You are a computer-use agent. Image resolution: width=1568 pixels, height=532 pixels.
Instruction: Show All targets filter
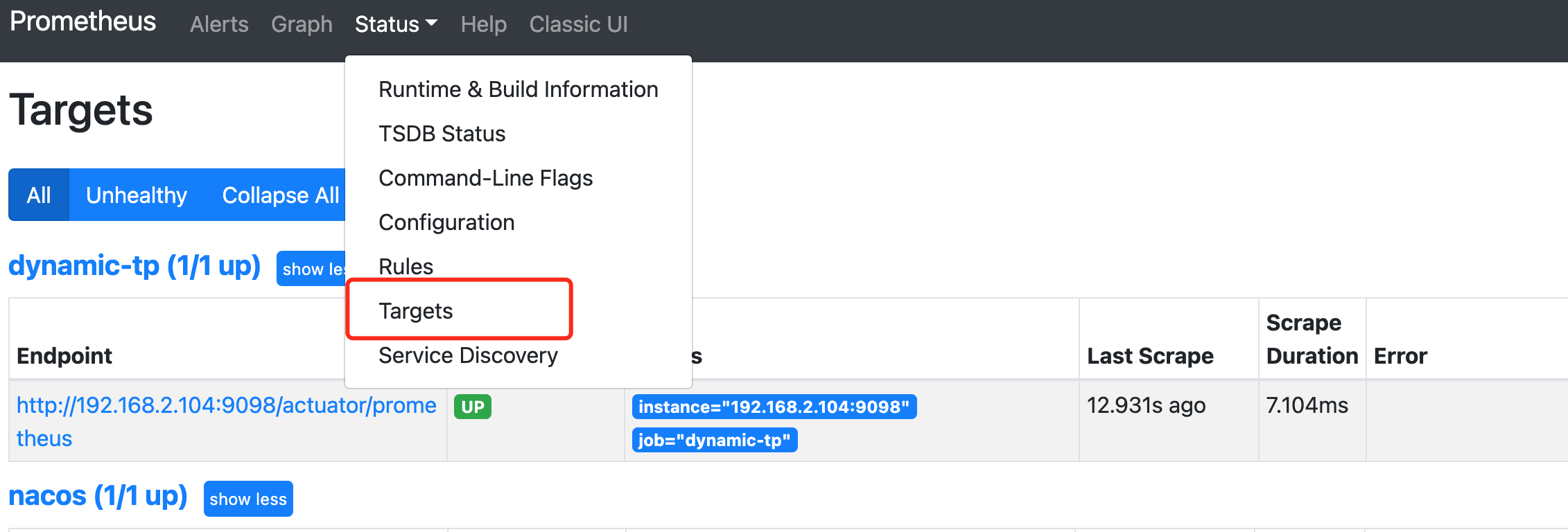point(39,195)
